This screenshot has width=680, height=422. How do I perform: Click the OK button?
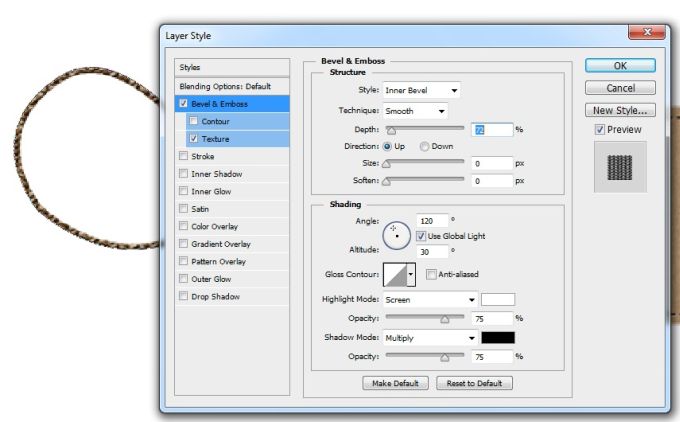pyautogui.click(x=620, y=65)
